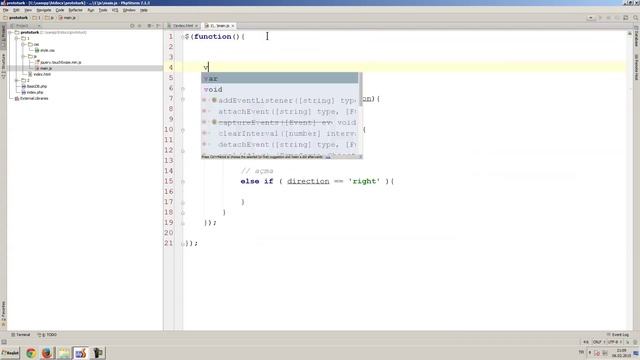Click the Windows Start button
The height and width of the screenshot is (360, 640).
[10, 353]
